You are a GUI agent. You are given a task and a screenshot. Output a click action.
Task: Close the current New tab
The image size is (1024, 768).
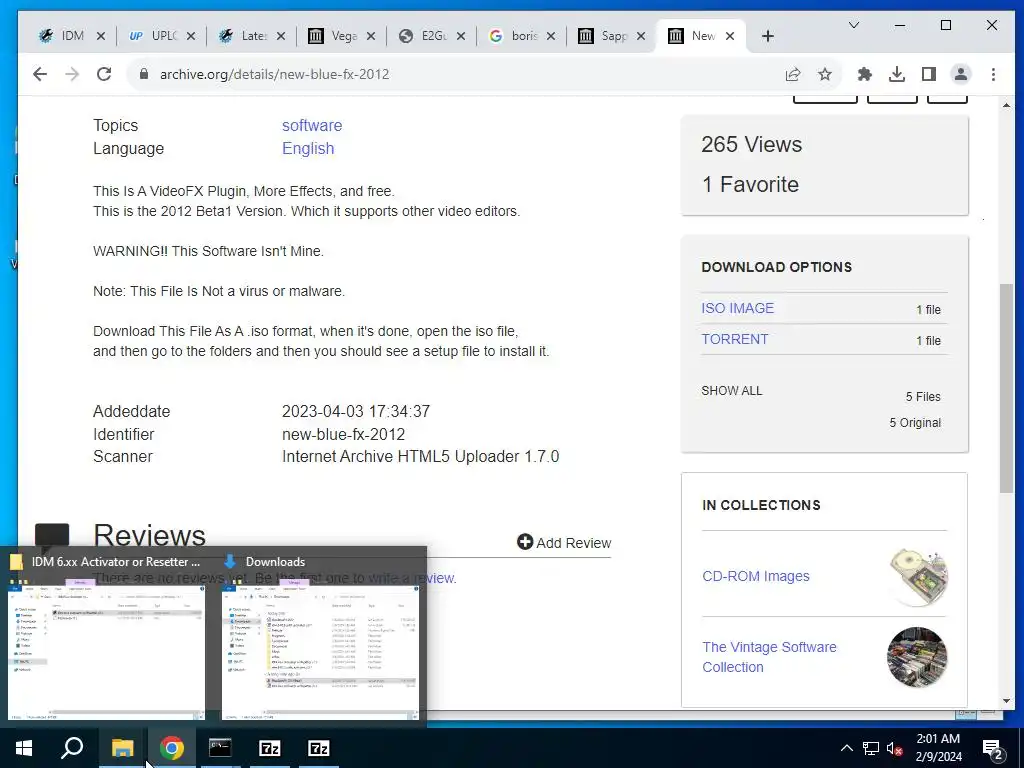pyautogui.click(x=730, y=36)
